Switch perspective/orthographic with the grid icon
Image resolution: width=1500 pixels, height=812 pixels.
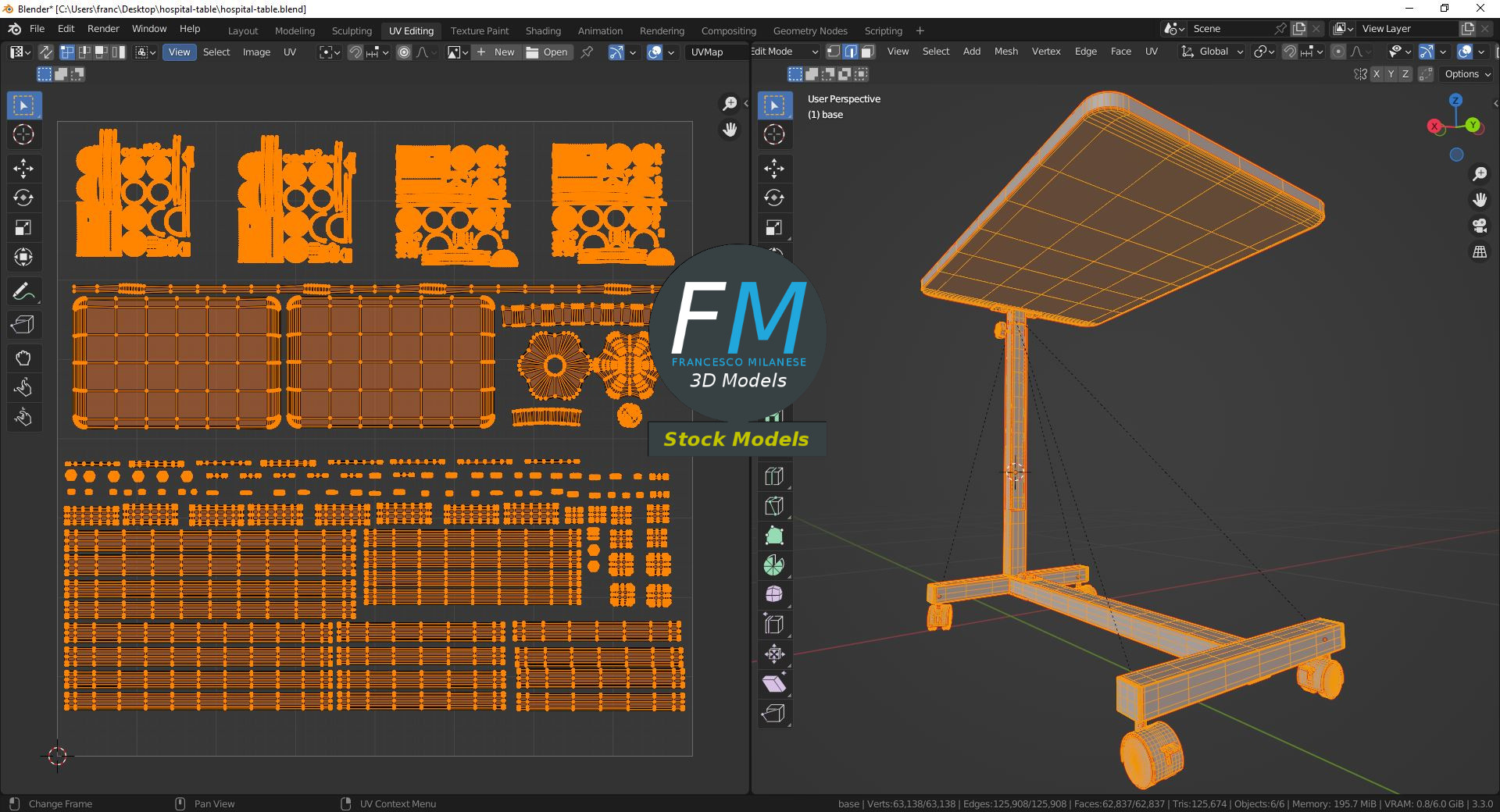[1480, 252]
